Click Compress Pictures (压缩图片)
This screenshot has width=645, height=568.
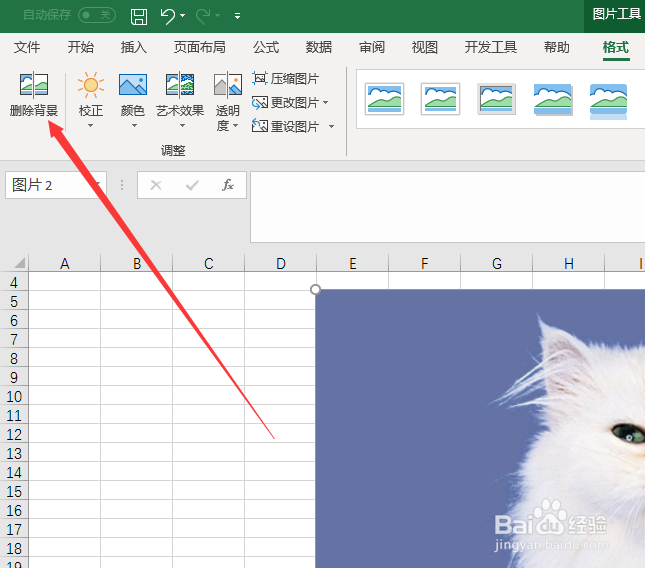coord(285,79)
